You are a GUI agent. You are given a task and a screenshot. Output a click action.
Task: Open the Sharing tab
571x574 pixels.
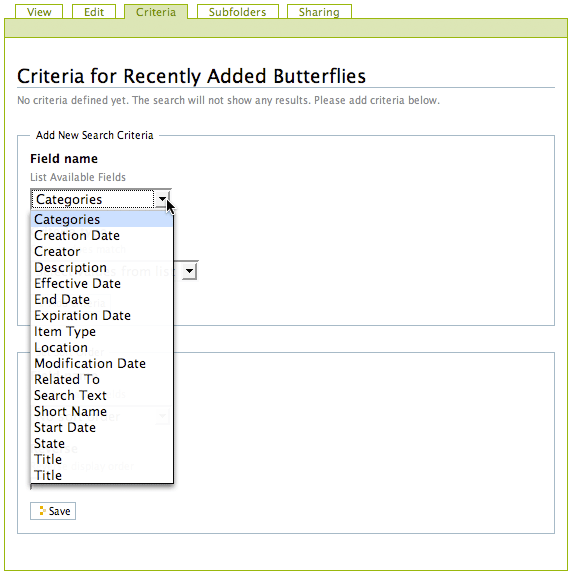pyautogui.click(x=319, y=12)
